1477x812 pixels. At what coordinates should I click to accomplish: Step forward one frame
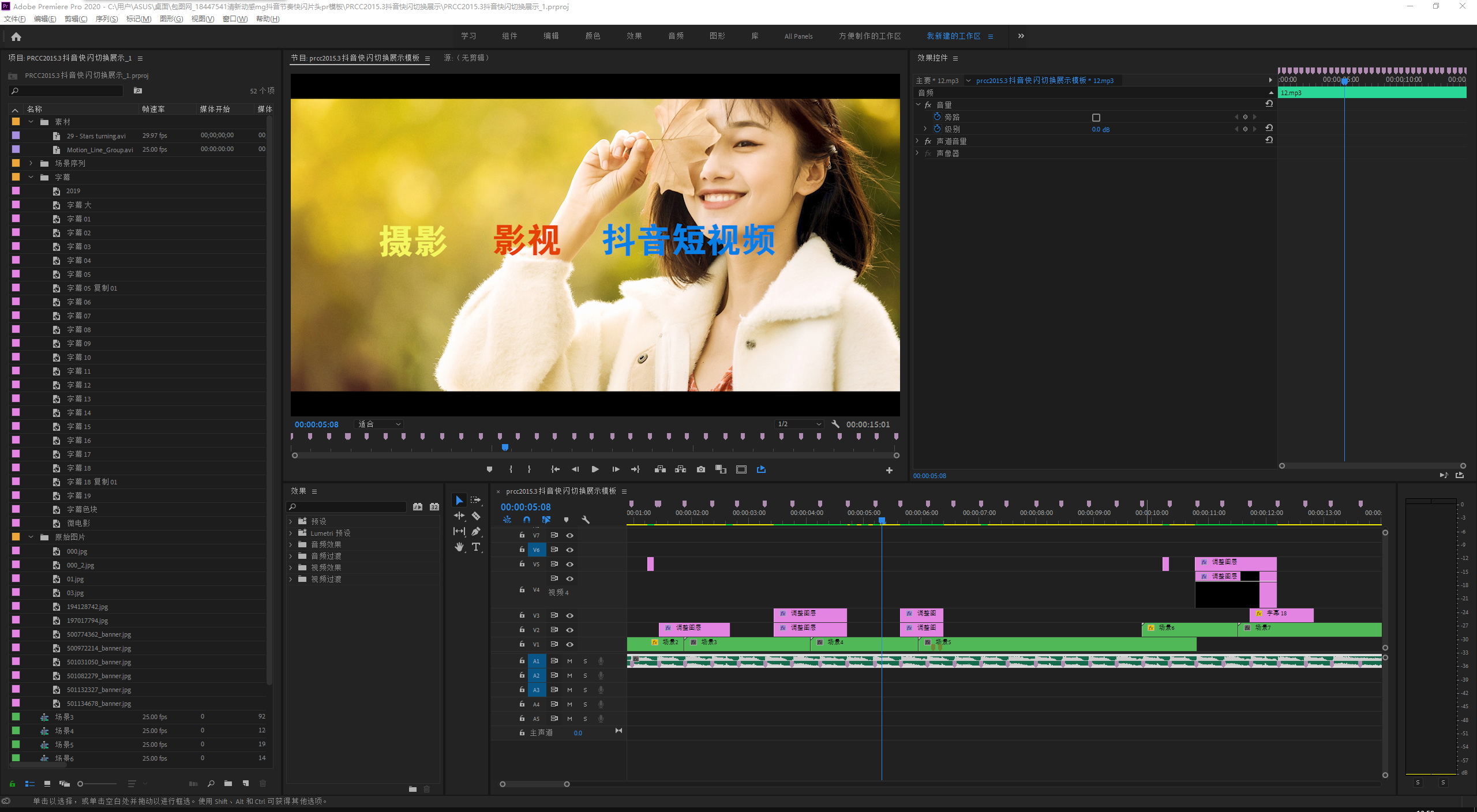pos(616,469)
